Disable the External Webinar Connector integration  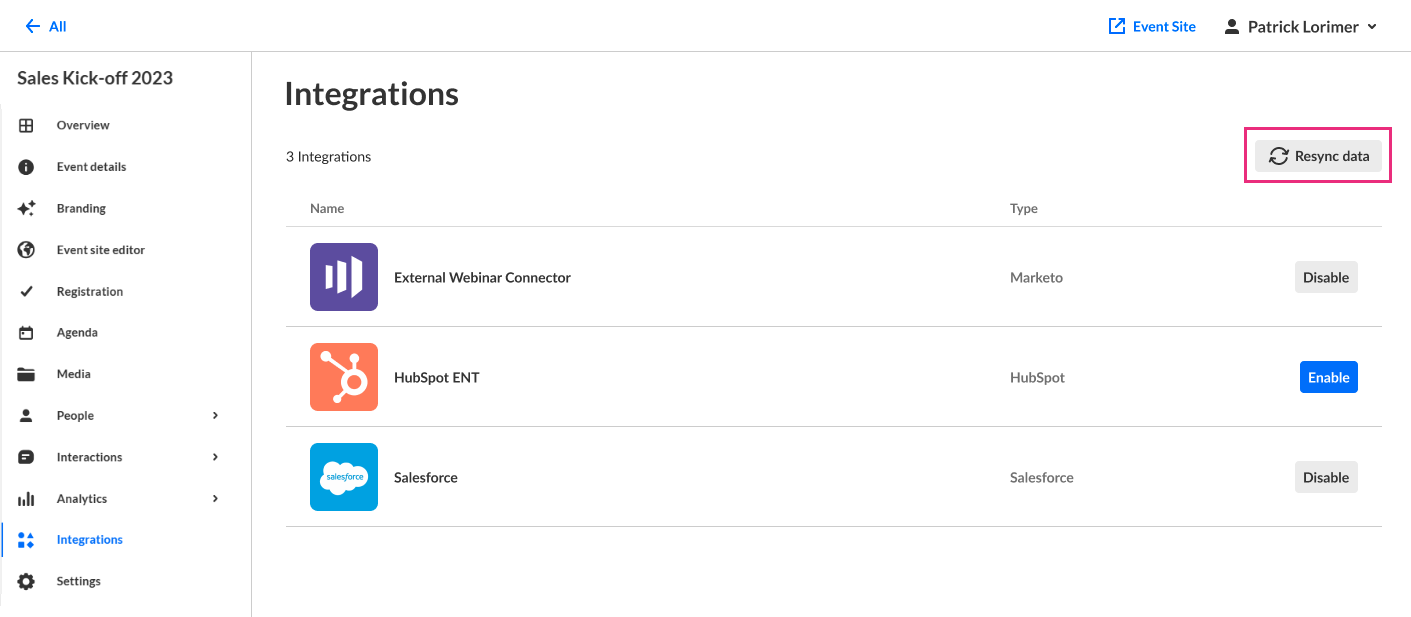[x=1326, y=277]
